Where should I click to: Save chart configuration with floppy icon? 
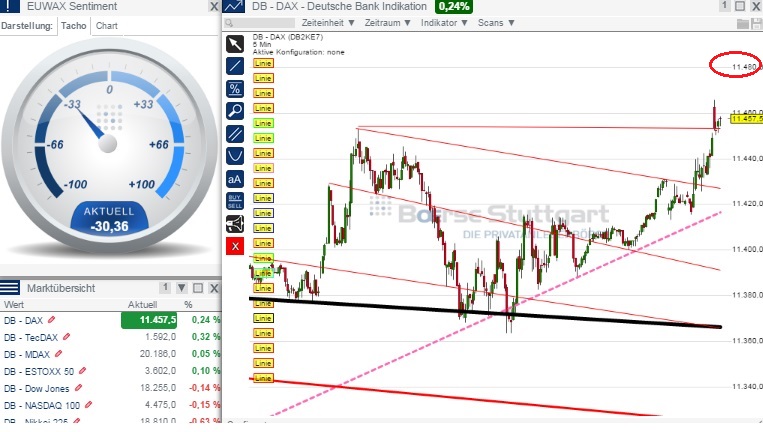757,23
